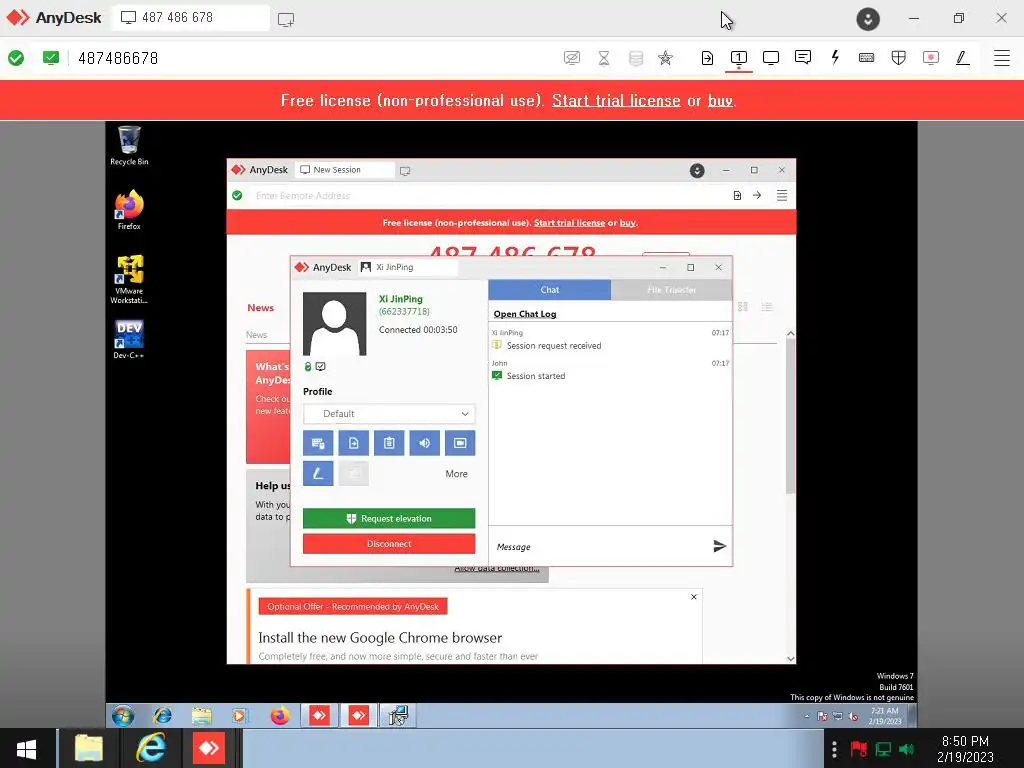Viewport: 1024px width, 768px height.
Task: Click the greyed database stack icon
Action: 635,58
